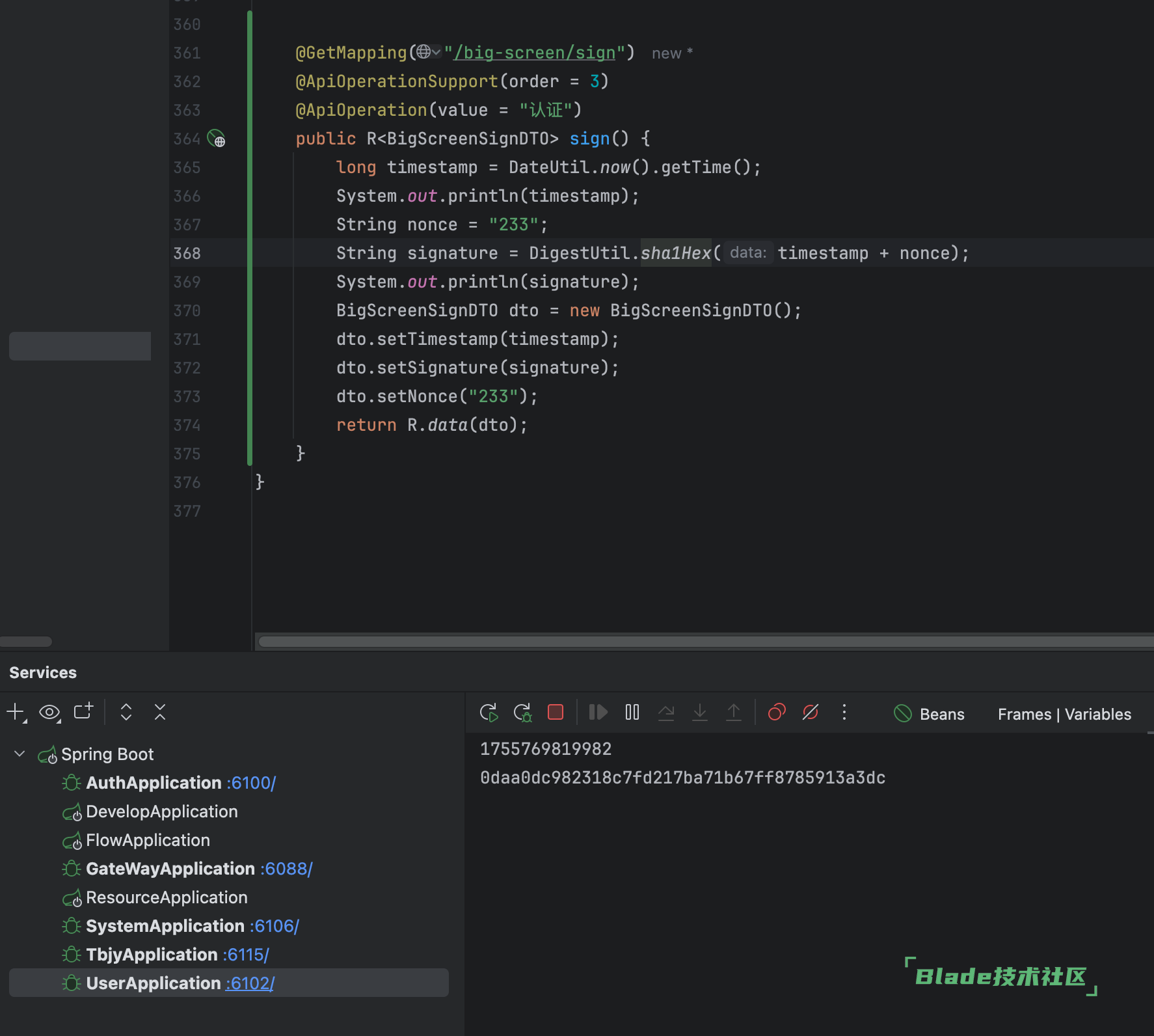Click the /big-screen/sign URL mapping
This screenshot has height=1036, width=1154.
tap(535, 53)
